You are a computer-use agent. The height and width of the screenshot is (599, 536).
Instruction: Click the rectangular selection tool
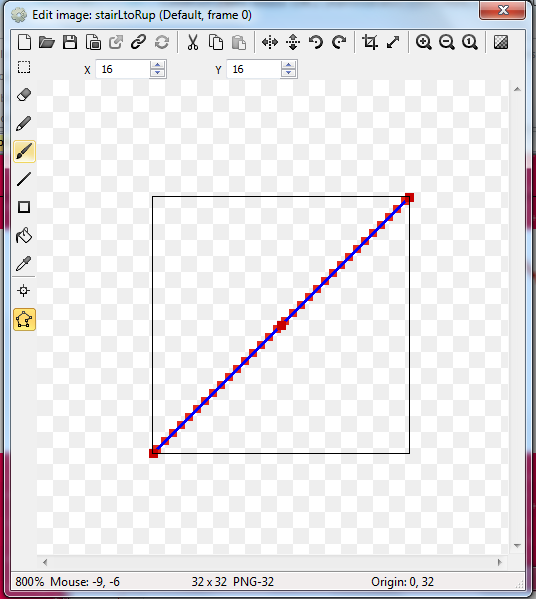click(x=24, y=68)
